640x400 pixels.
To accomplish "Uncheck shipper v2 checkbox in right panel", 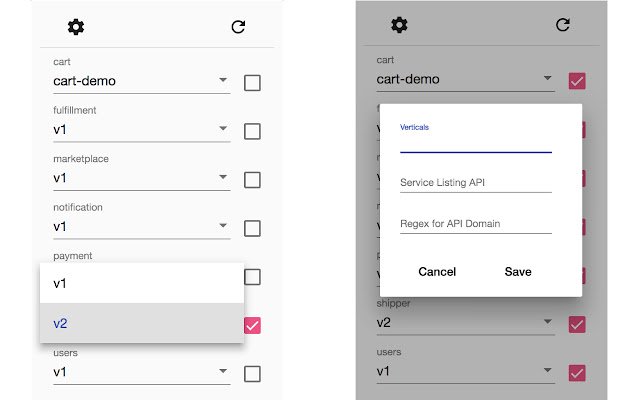I will [x=577, y=324].
